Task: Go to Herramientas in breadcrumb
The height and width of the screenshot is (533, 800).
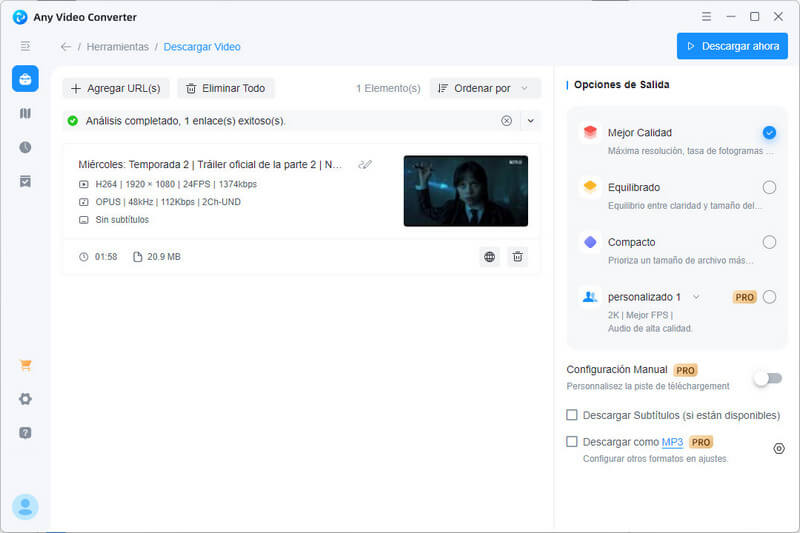Action: pyautogui.click(x=117, y=47)
